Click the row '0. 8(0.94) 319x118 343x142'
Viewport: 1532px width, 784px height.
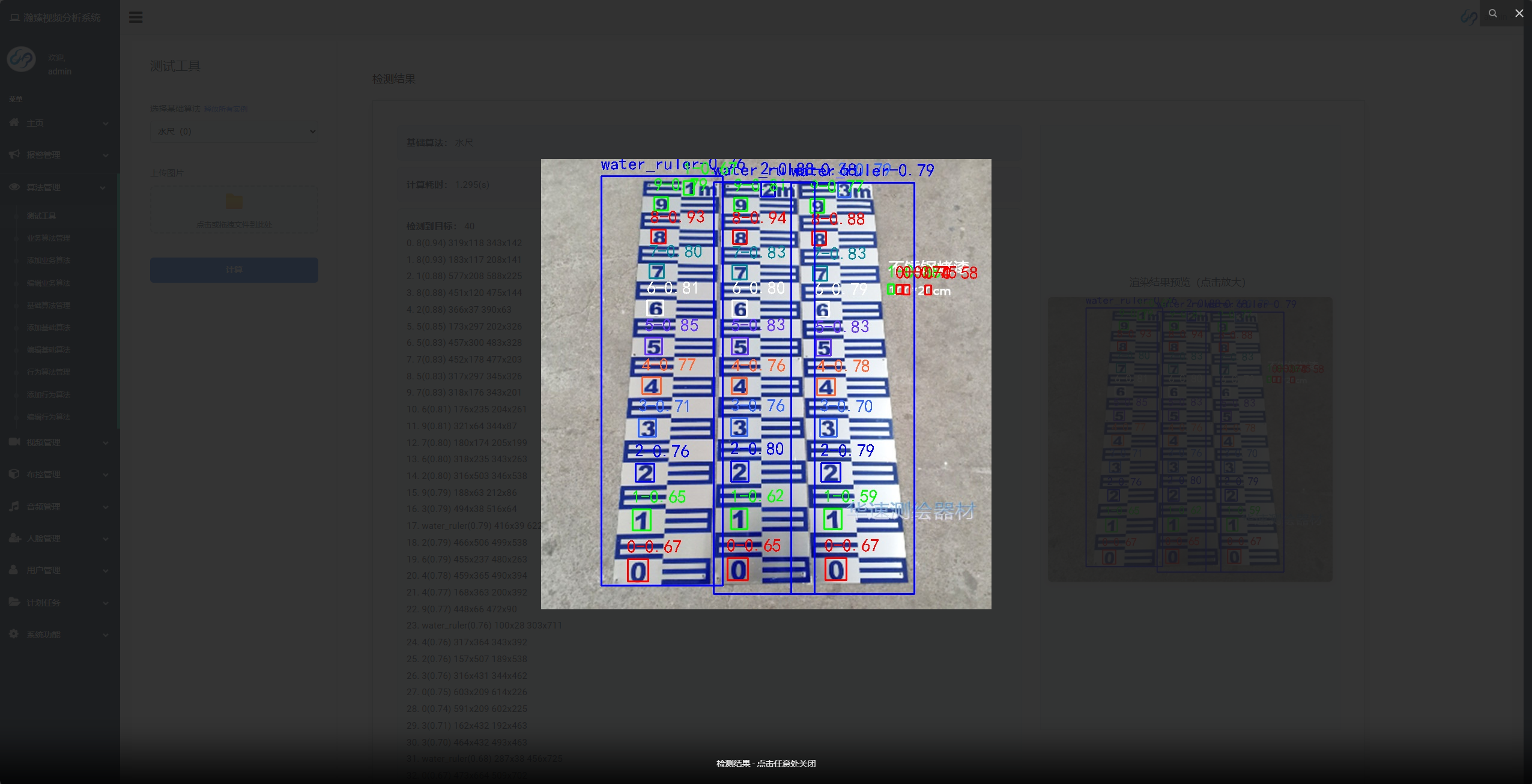tap(464, 243)
